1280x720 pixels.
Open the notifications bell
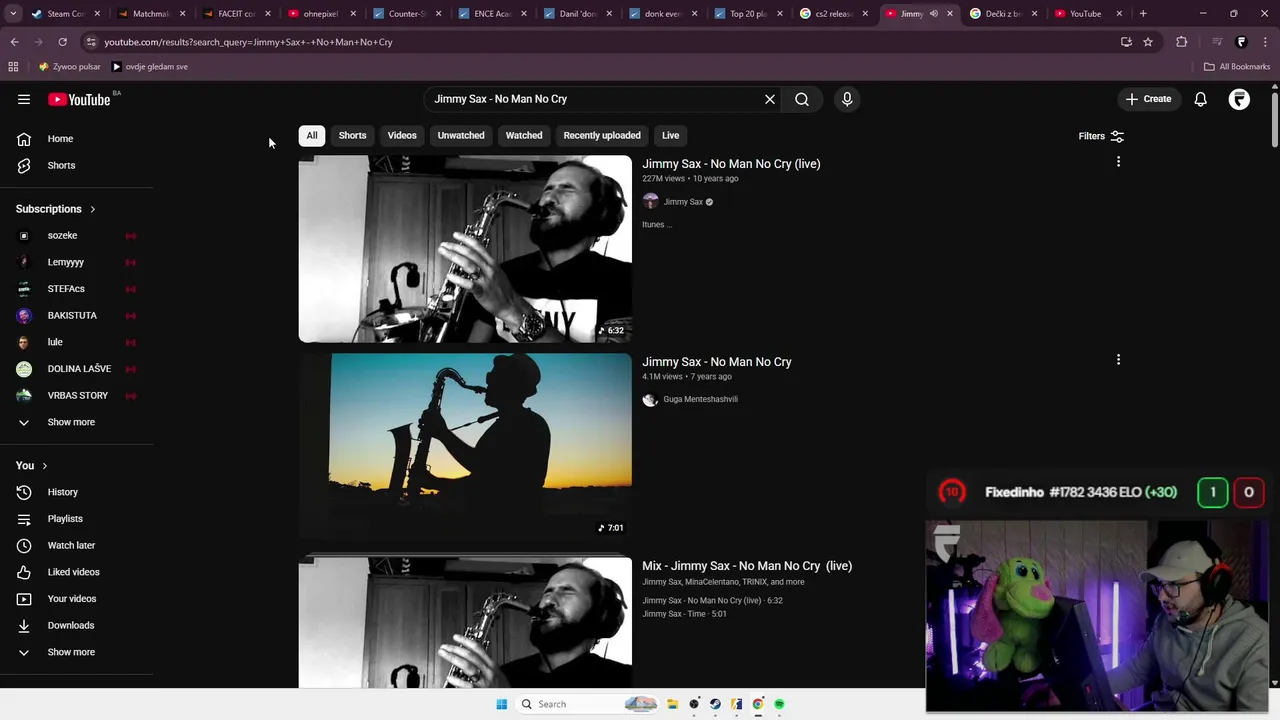1201,99
